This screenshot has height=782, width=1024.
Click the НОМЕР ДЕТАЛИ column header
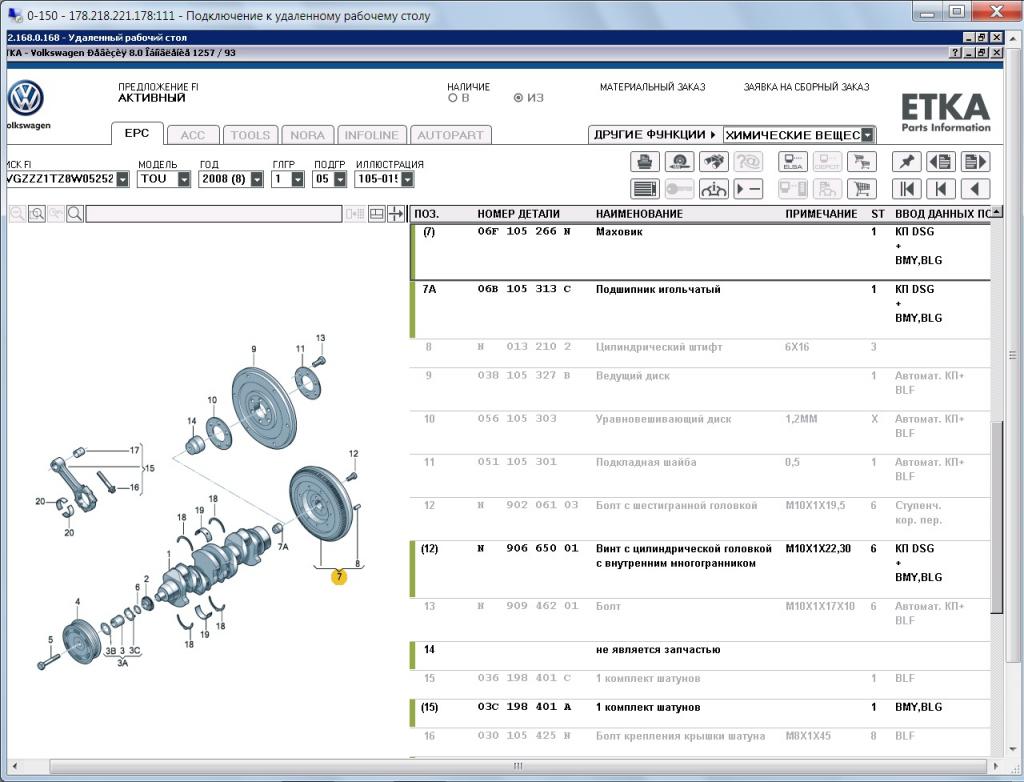(519, 214)
